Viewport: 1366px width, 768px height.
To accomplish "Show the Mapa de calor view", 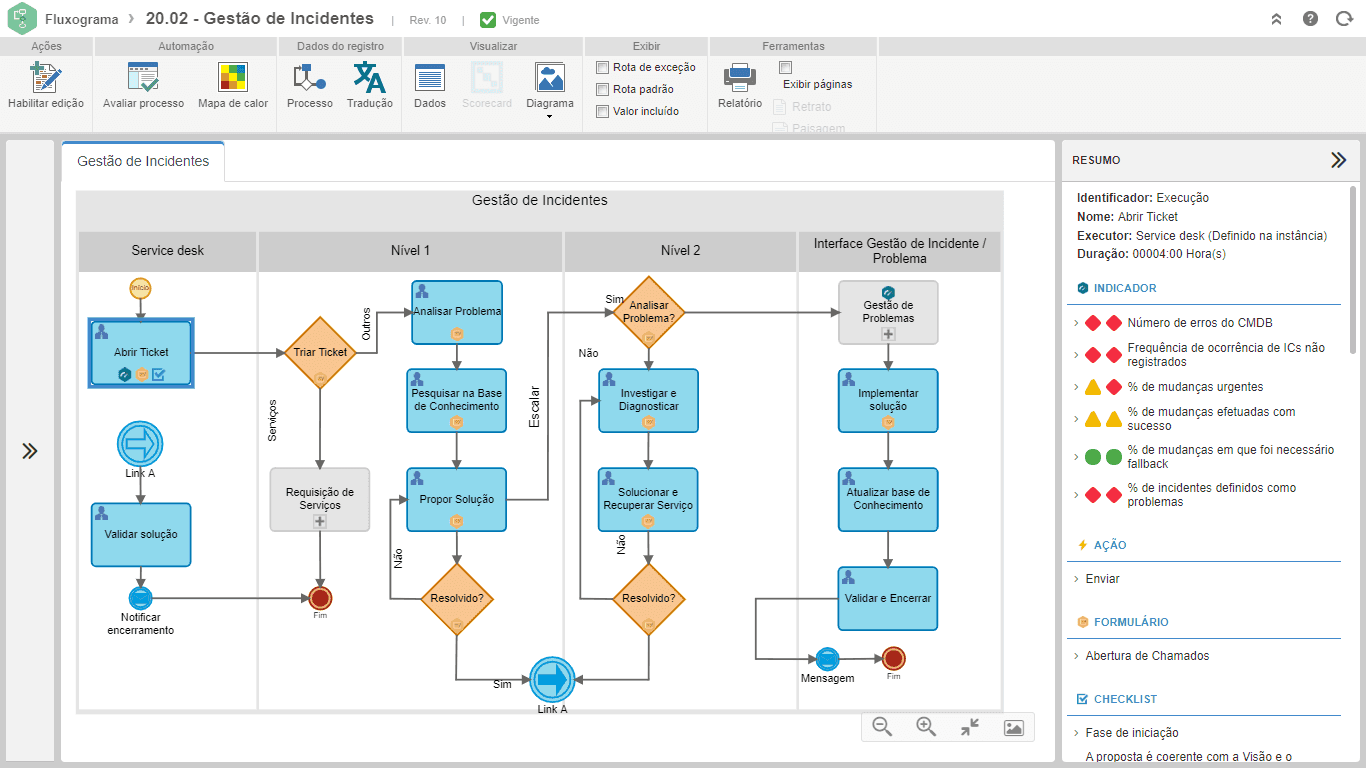I will (x=233, y=78).
